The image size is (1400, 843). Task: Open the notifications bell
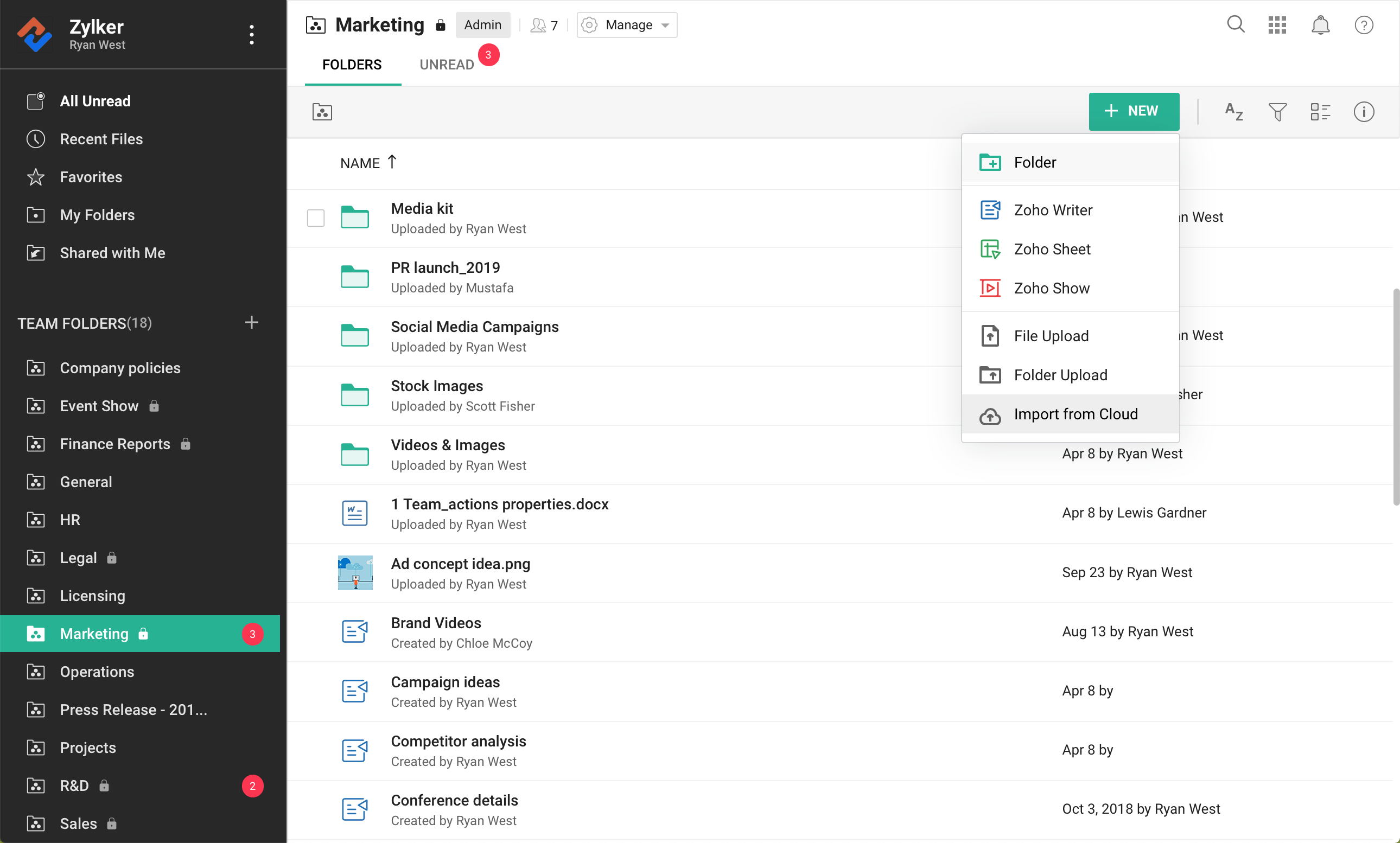pos(1320,25)
